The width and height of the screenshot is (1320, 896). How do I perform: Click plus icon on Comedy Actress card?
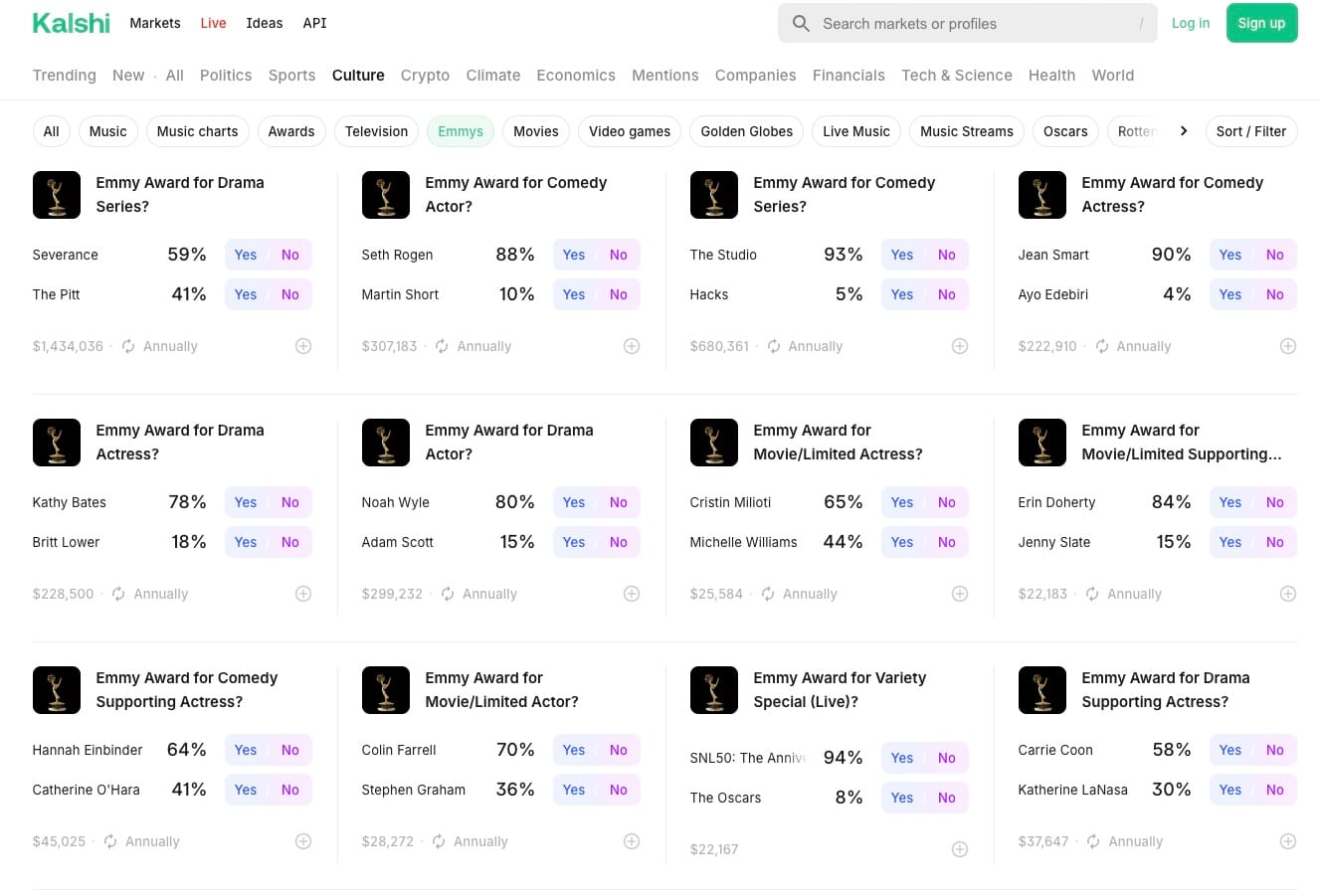pyautogui.click(x=1288, y=346)
